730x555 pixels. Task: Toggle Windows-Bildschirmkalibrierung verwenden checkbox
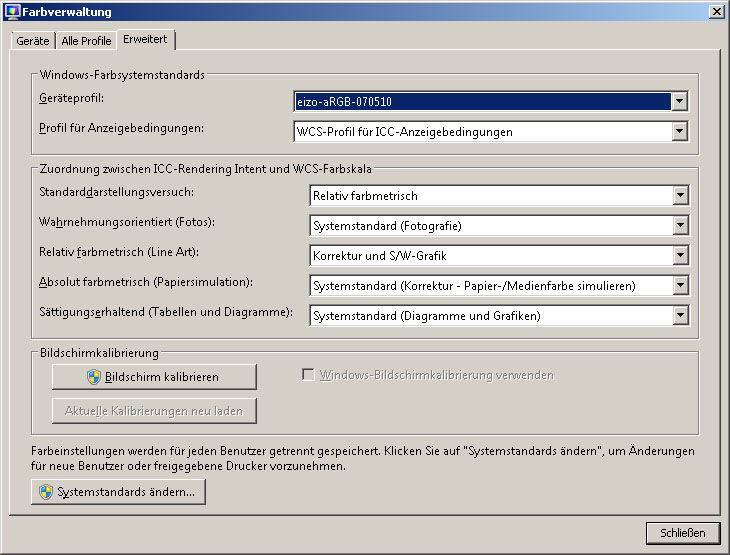309,375
